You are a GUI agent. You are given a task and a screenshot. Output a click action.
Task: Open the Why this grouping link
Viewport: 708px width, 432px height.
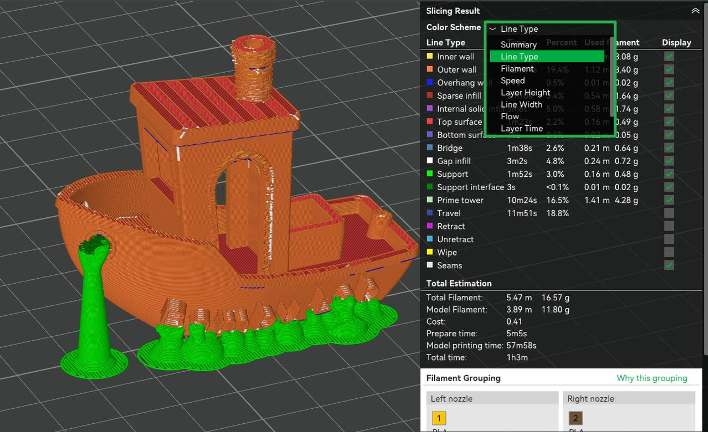coord(652,378)
